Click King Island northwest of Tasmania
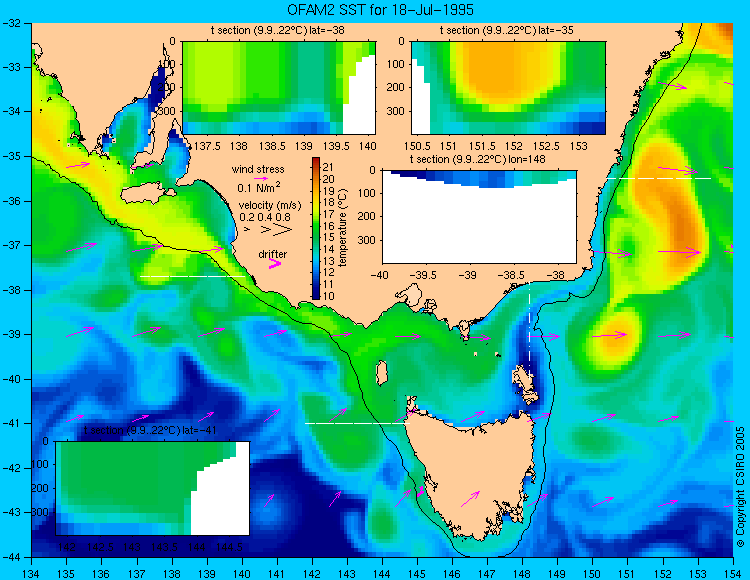 click(x=381, y=373)
